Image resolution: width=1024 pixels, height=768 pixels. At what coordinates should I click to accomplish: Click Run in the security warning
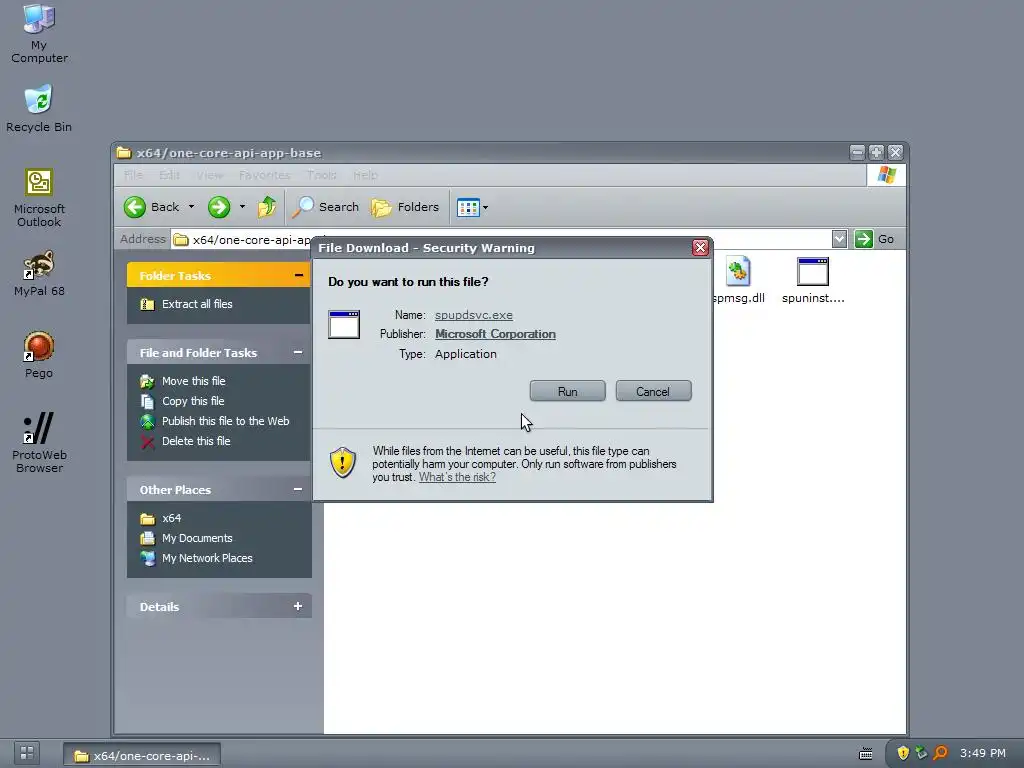coord(568,391)
